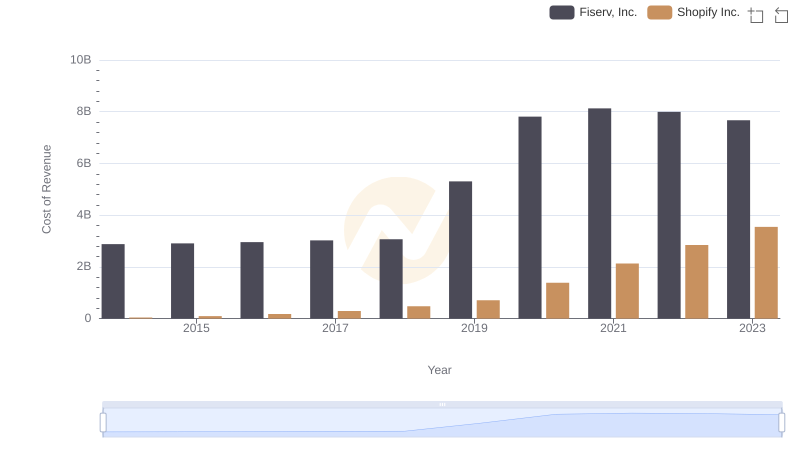The height and width of the screenshot is (461, 800).
Task: Click the Cost of Revenue axis title
Action: pos(46,189)
